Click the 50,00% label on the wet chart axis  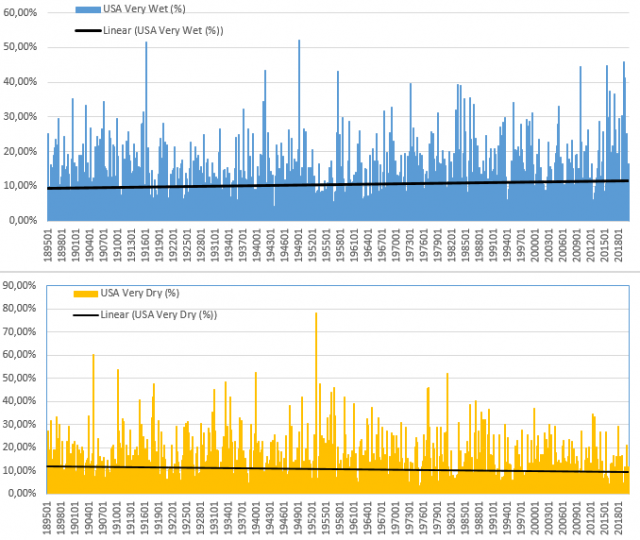pyautogui.click(x=22, y=47)
